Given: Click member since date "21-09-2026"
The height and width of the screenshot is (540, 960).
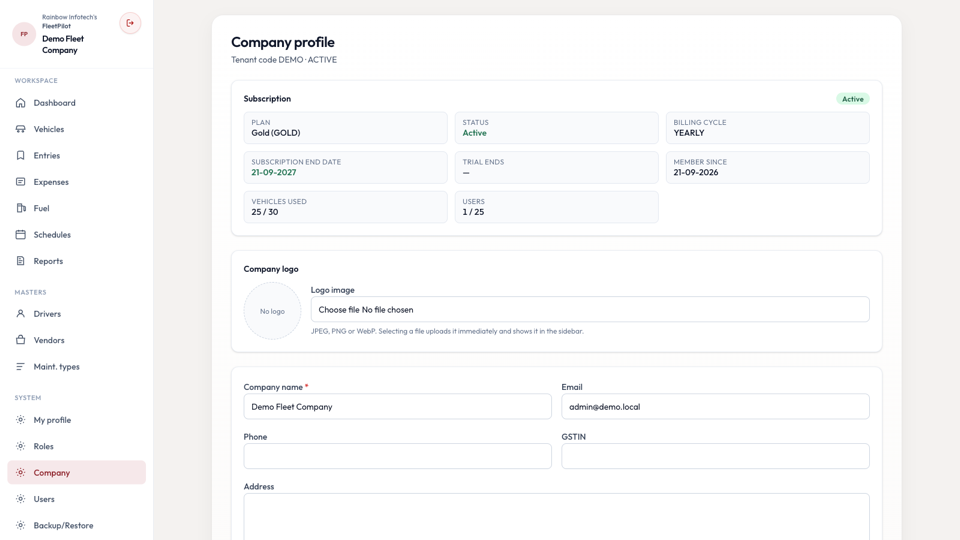Looking at the screenshot, I should pyautogui.click(x=696, y=173).
